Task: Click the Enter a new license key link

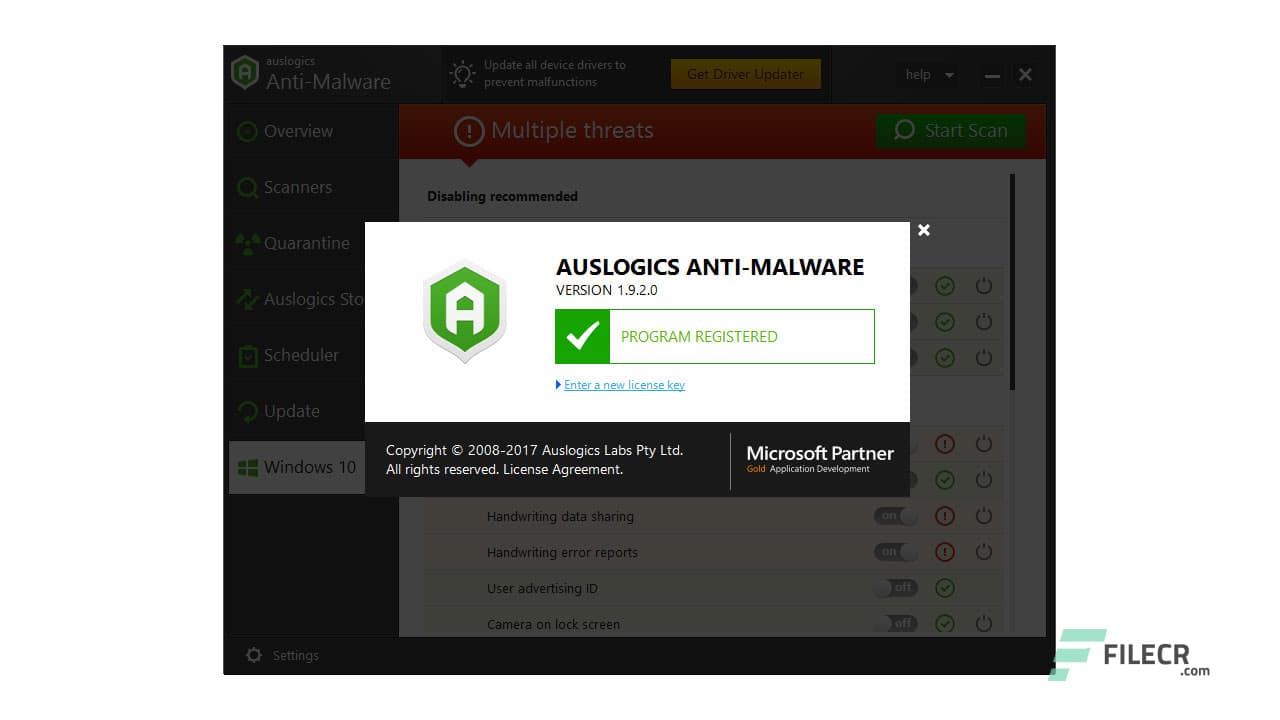Action: point(625,384)
